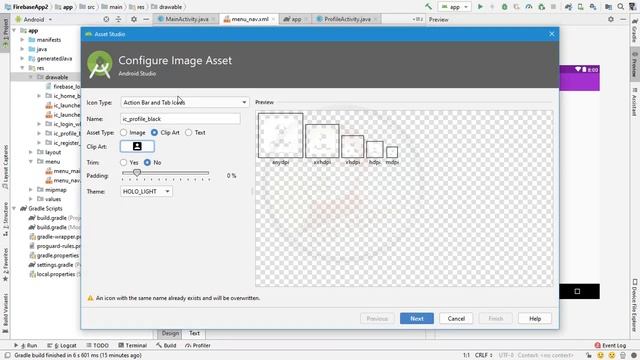Collapse the Gradle Scripts node
The width and height of the screenshot is (640, 360).
tap(14, 209)
